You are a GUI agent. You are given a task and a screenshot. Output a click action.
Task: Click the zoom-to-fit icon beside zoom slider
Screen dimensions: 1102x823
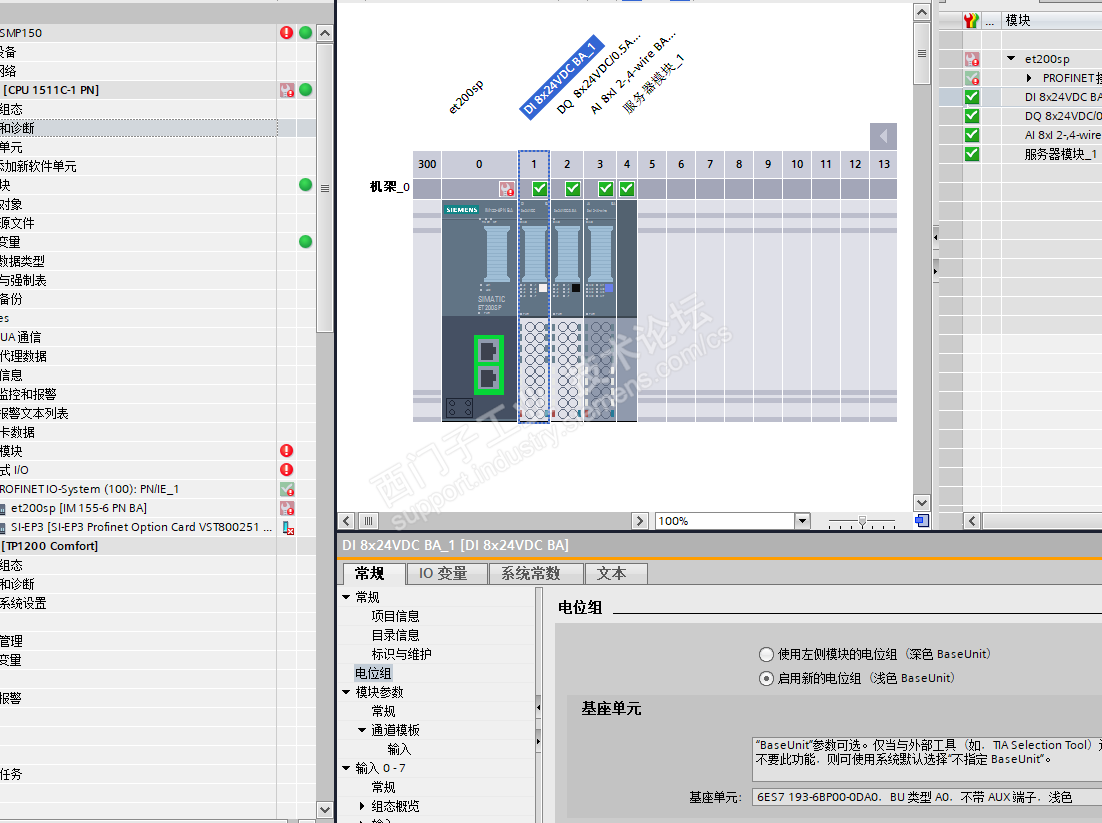pyautogui.click(x=921, y=521)
